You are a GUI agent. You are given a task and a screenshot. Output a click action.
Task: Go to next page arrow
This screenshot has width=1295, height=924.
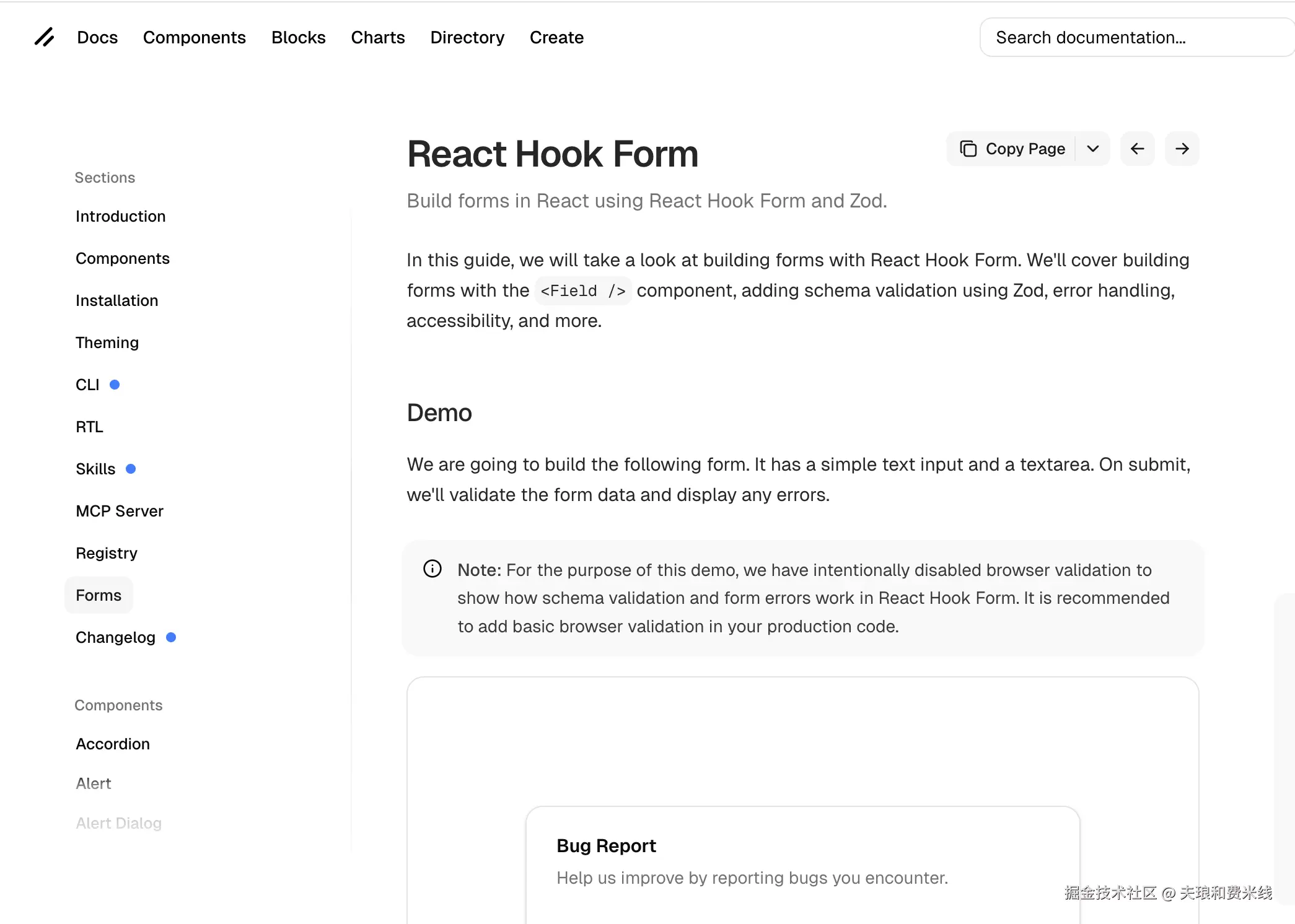pyautogui.click(x=1182, y=149)
